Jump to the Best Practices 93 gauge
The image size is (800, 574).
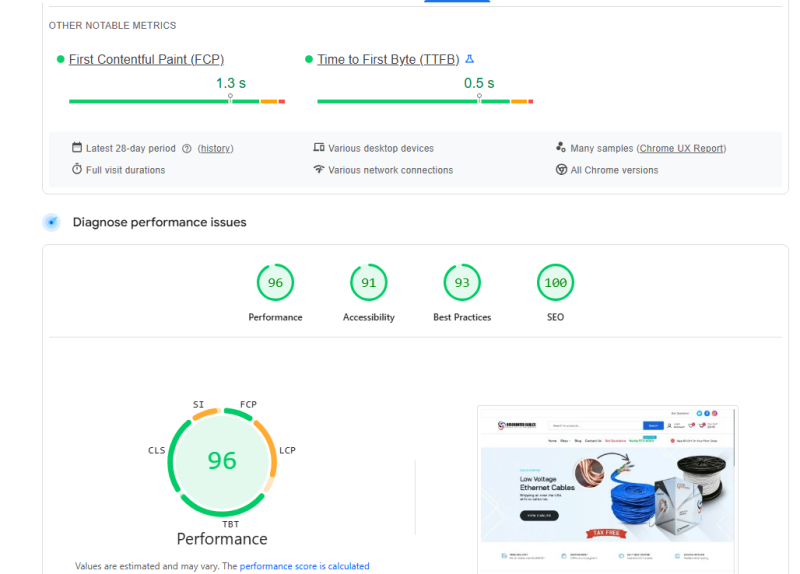tap(462, 293)
